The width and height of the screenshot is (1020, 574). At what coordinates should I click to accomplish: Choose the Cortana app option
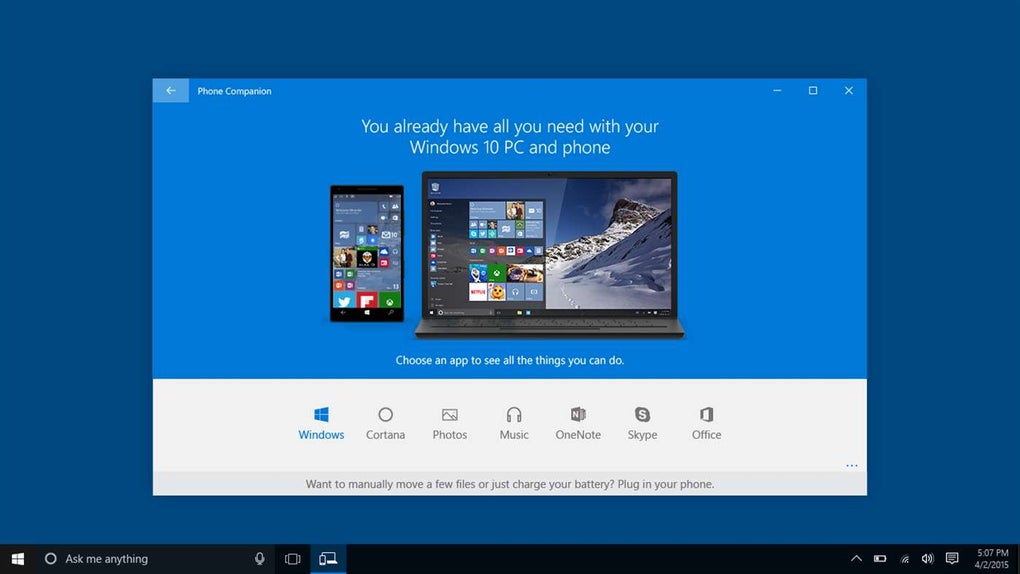[x=385, y=423]
